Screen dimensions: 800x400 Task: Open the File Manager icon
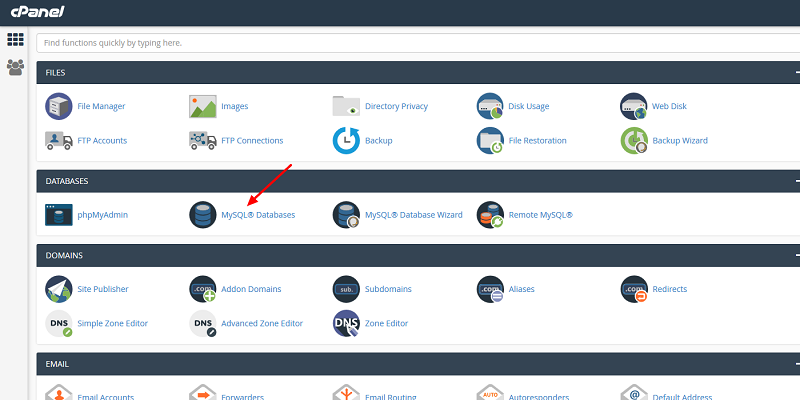click(59, 106)
